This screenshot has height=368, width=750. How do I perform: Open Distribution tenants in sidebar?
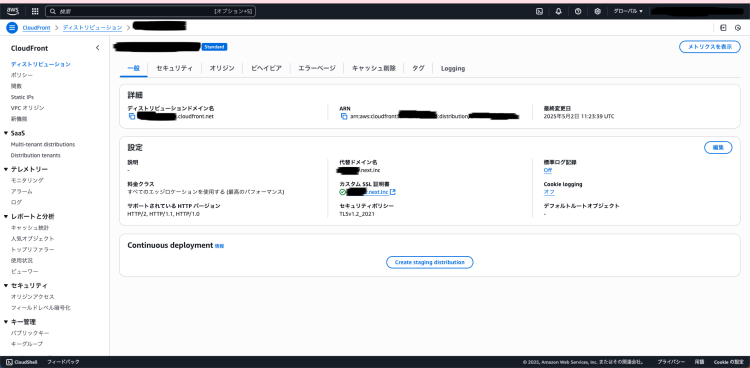pyautogui.click(x=35, y=156)
